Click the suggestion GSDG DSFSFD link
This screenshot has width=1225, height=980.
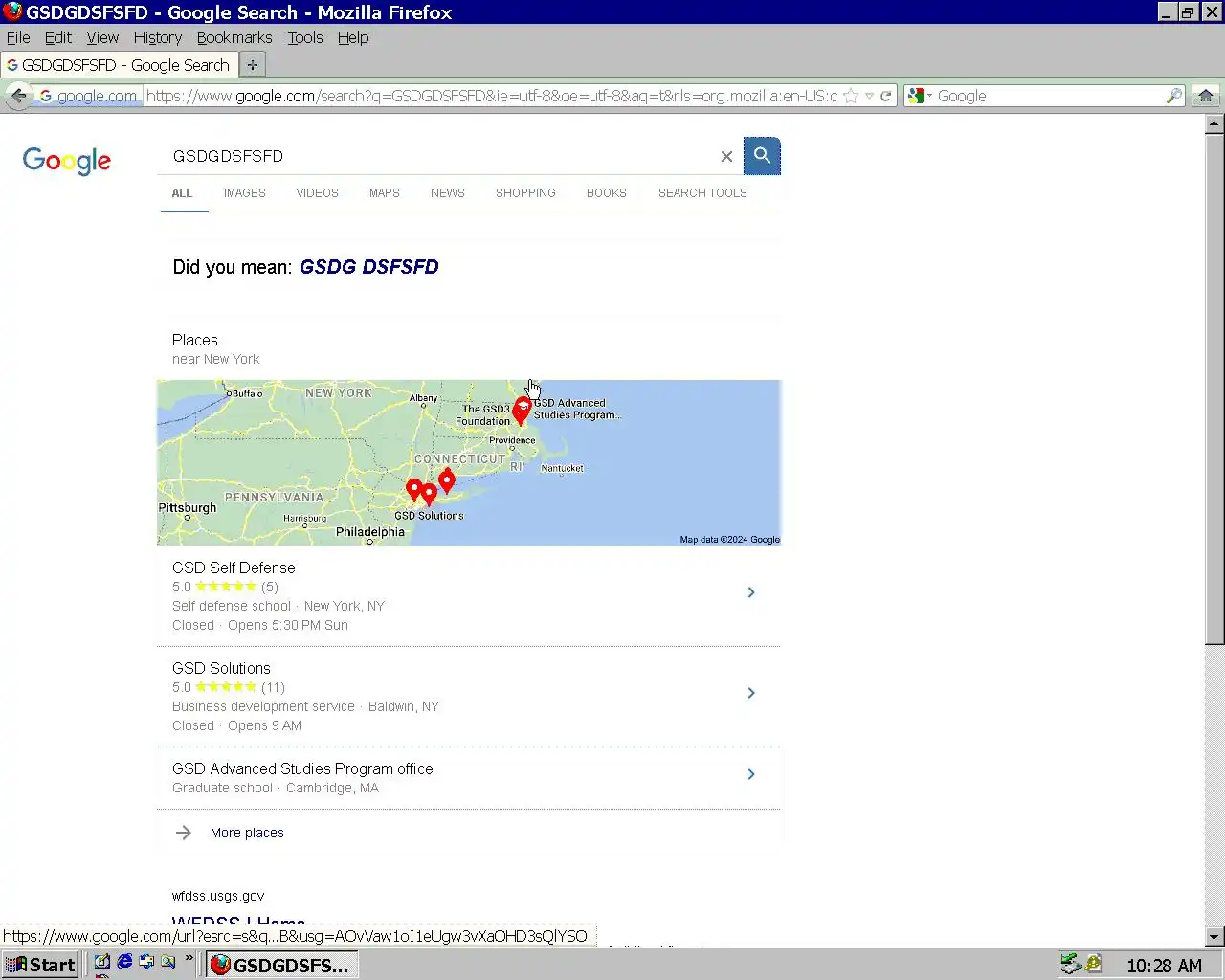pyautogui.click(x=369, y=267)
